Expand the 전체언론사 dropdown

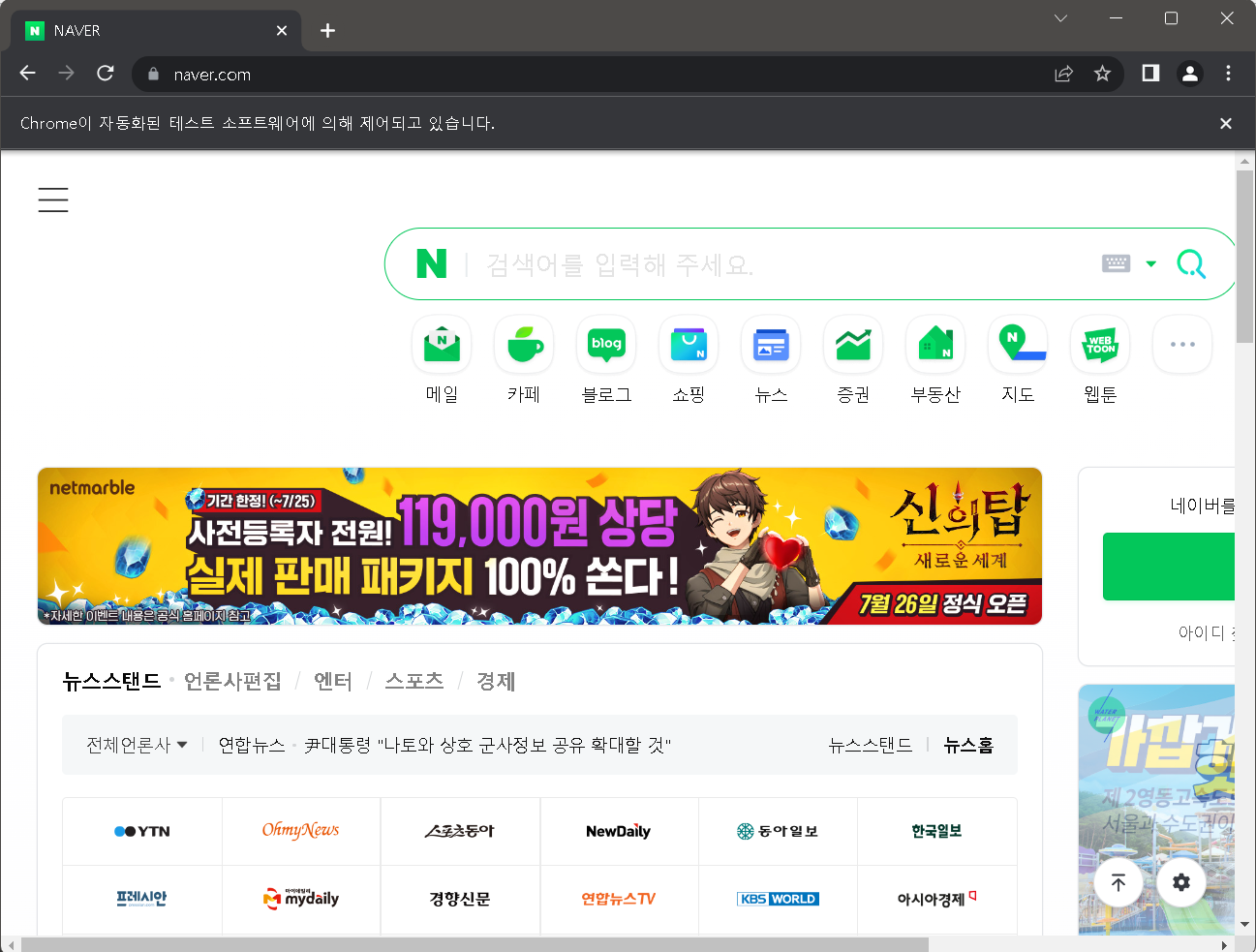[137, 745]
